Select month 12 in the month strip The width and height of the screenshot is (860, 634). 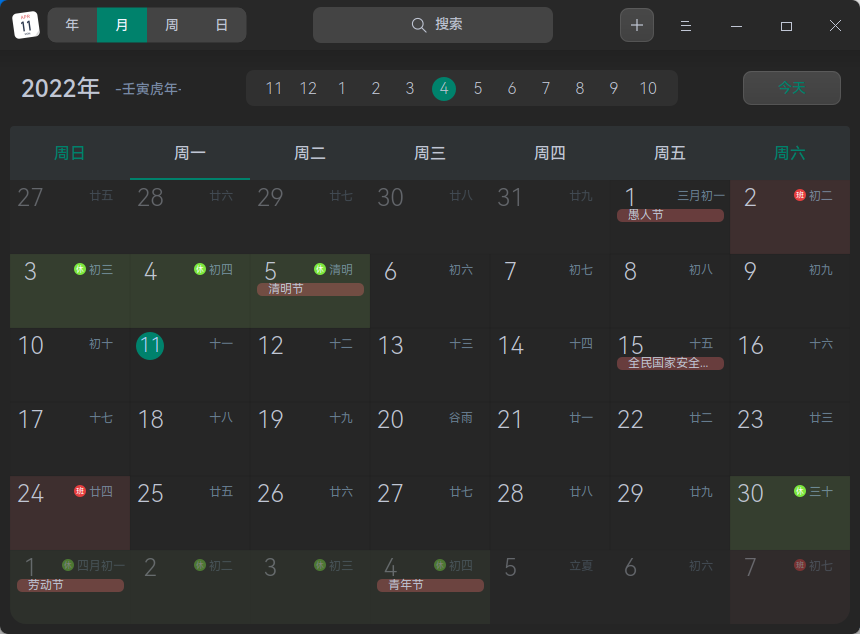click(307, 88)
